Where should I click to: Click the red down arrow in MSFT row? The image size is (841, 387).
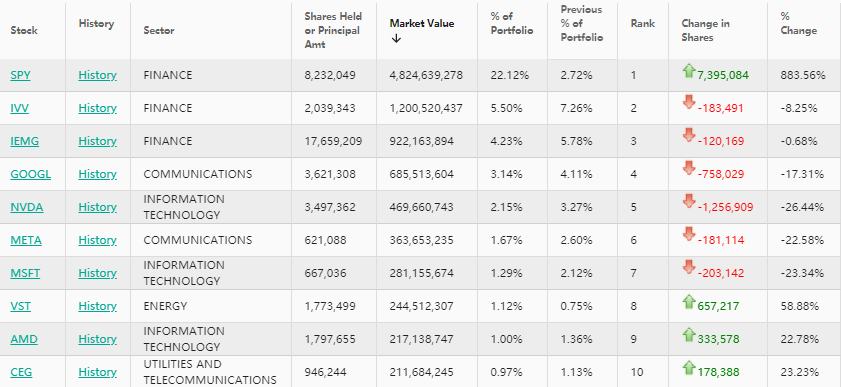click(x=689, y=267)
